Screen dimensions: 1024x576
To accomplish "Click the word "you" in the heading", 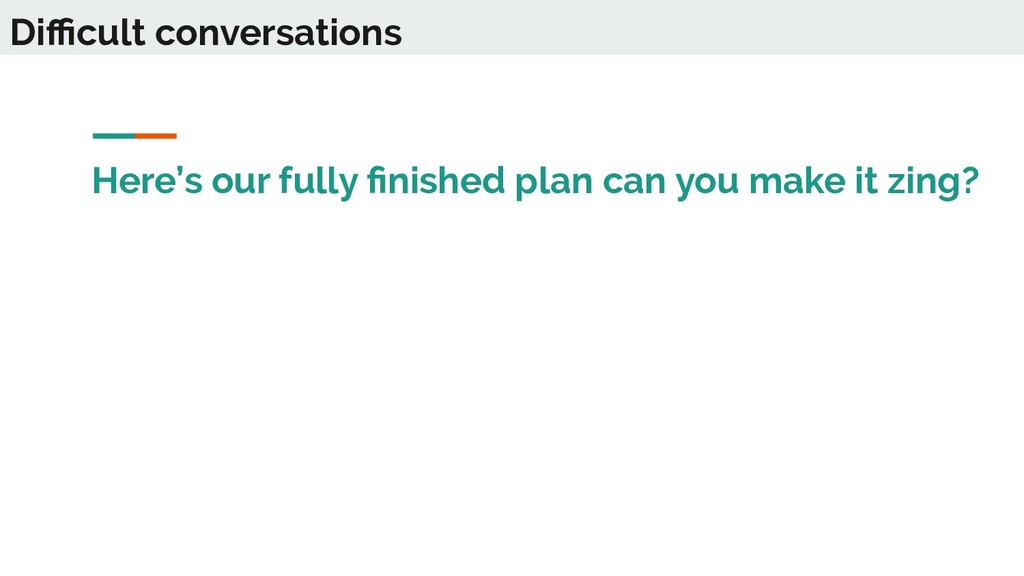I will [707, 185].
